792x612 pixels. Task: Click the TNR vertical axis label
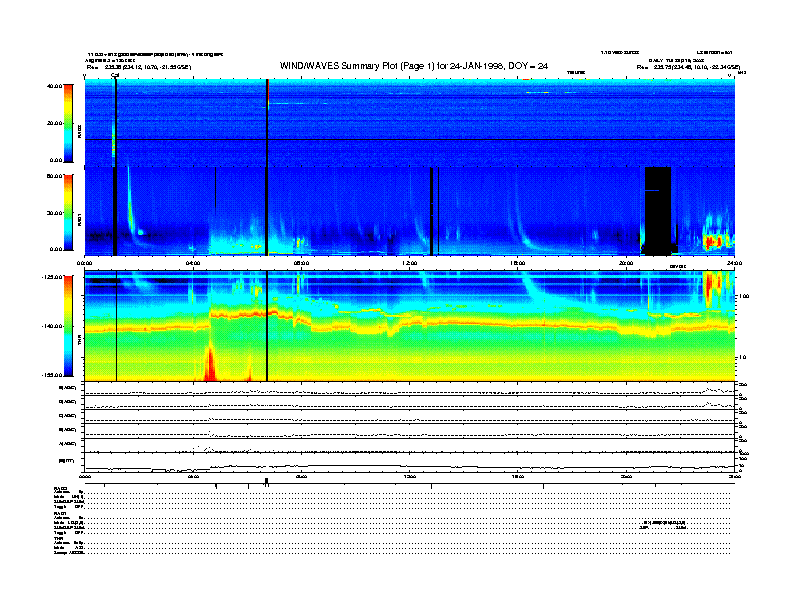click(79, 342)
